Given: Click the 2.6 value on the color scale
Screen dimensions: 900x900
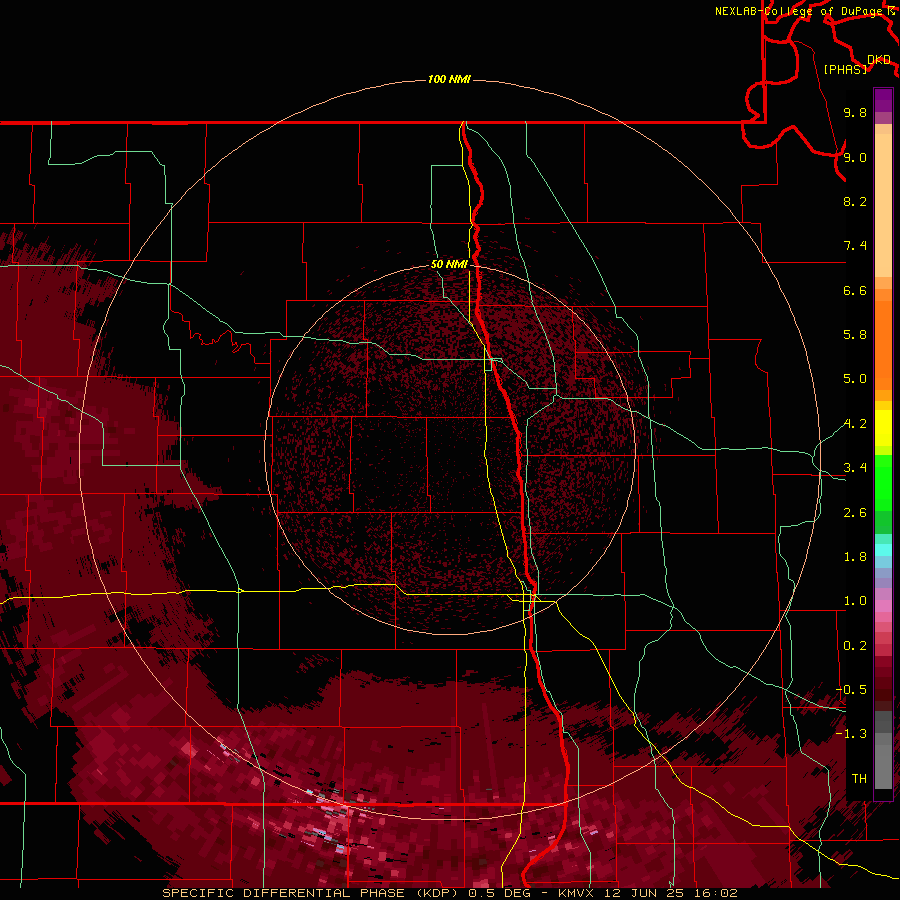Looking at the screenshot, I should pyautogui.click(x=855, y=513).
